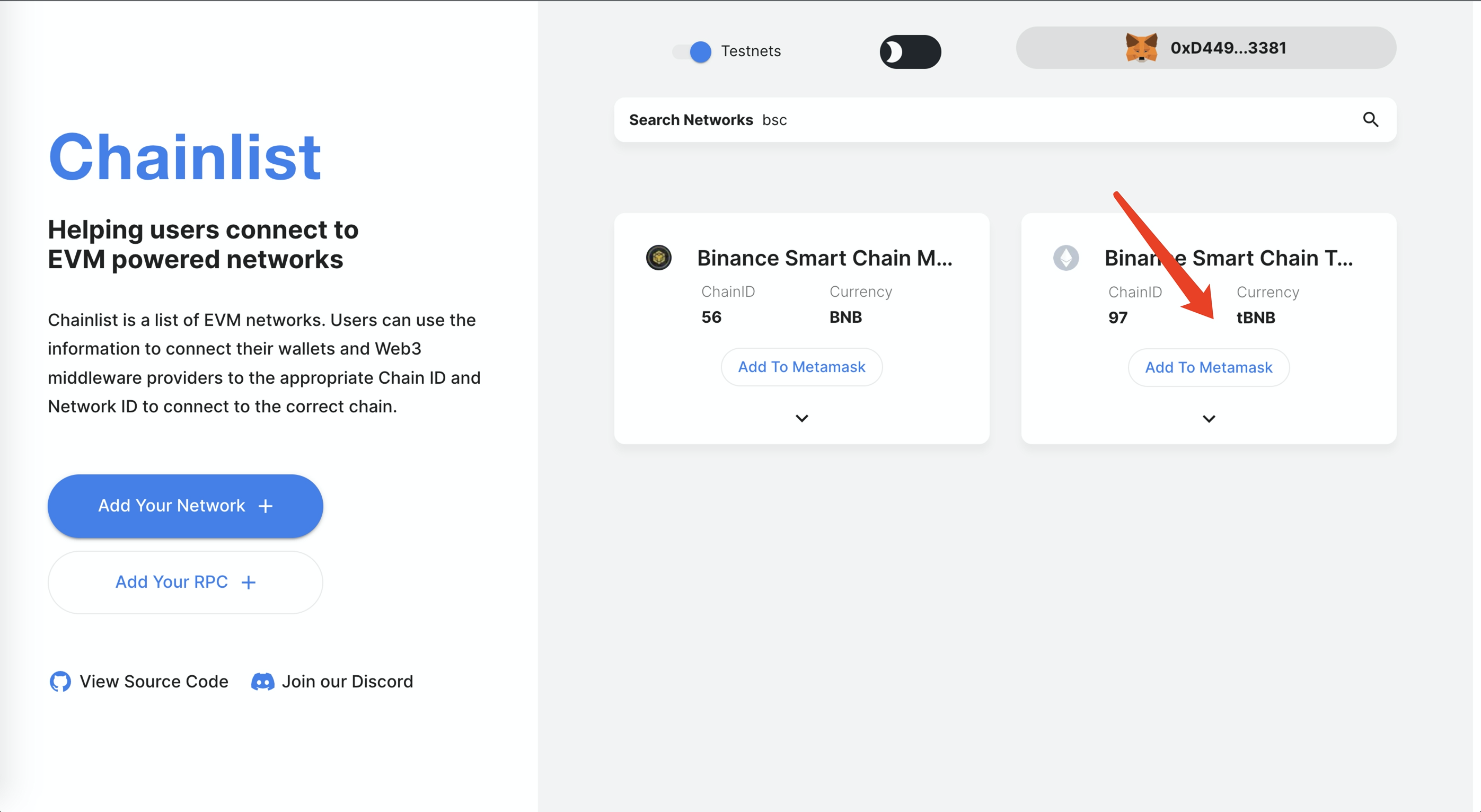The image size is (1481, 812).
Task: Click the search magnifier icon
Action: pyautogui.click(x=1371, y=120)
